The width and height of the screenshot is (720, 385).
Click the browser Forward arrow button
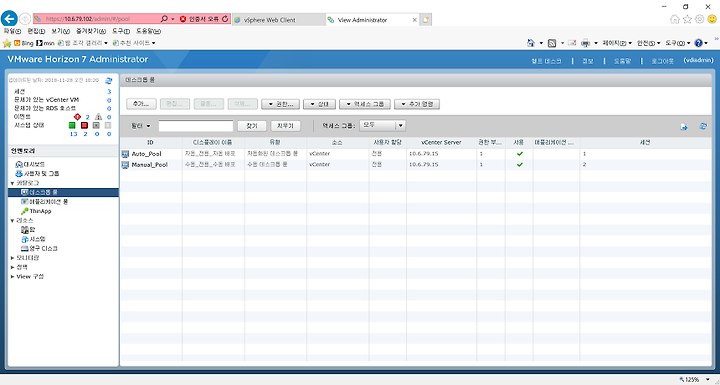25,19
